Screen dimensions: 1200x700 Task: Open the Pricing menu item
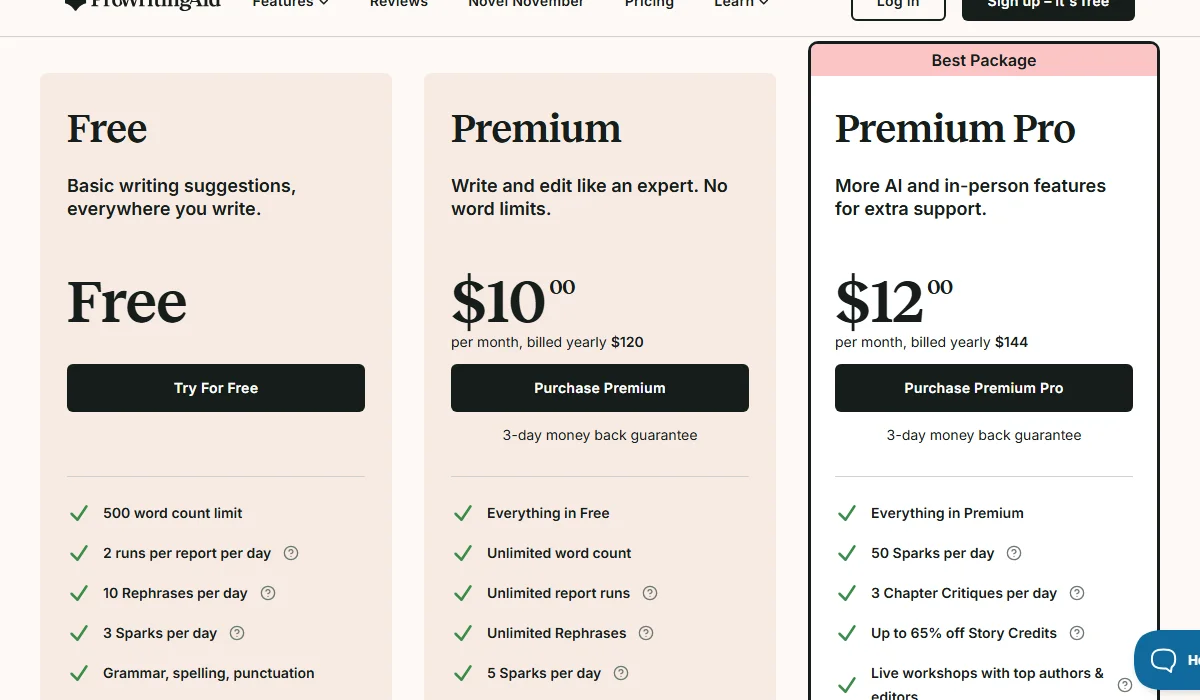tap(649, 4)
